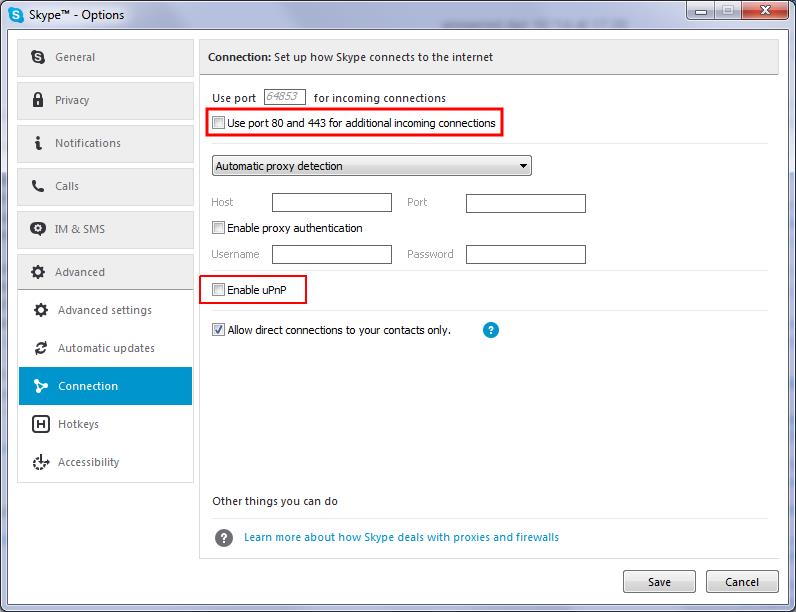The width and height of the screenshot is (796, 612).
Task: Click the Cancel button
Action: (741, 582)
